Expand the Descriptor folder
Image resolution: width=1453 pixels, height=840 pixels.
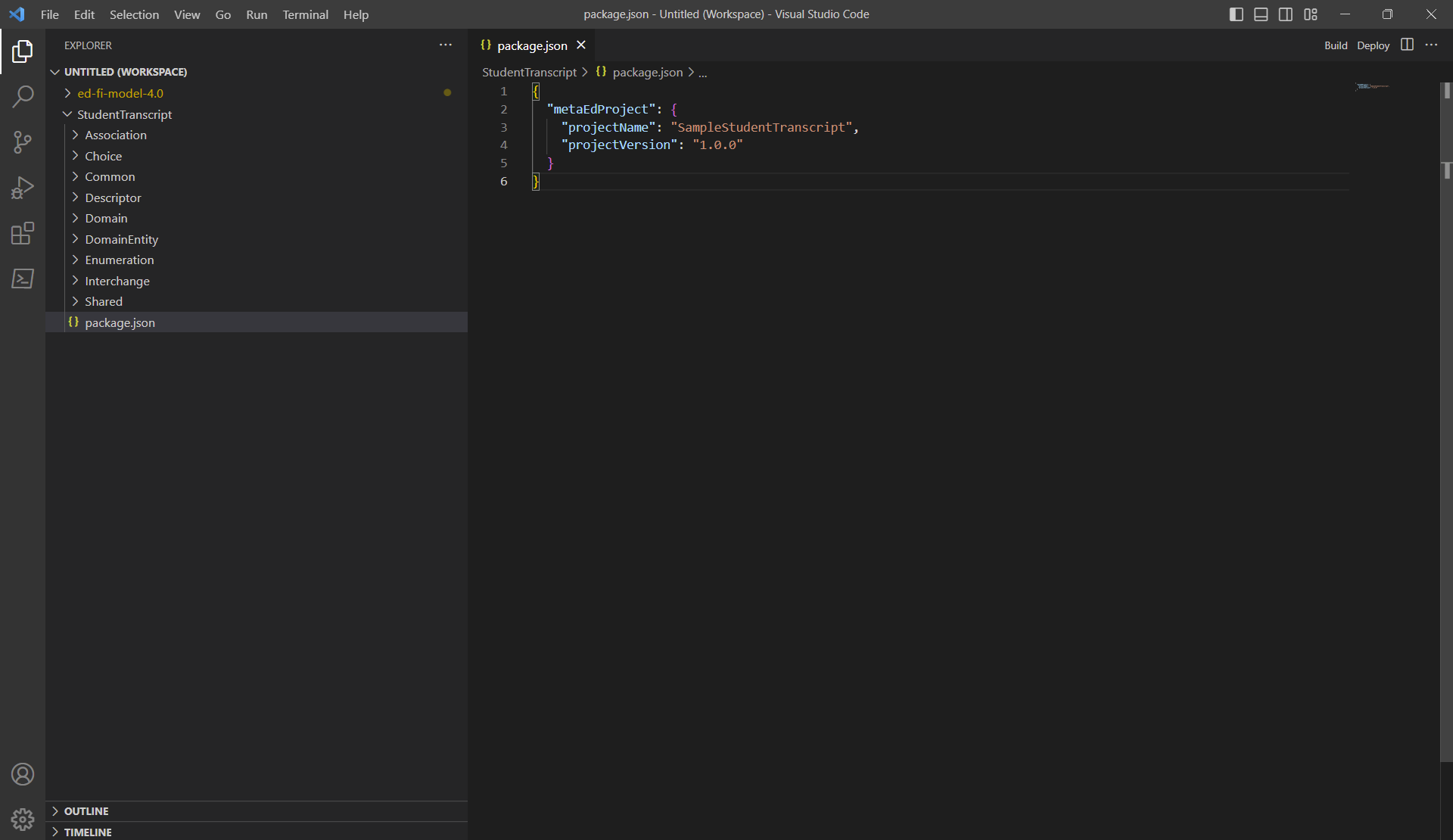click(x=113, y=198)
